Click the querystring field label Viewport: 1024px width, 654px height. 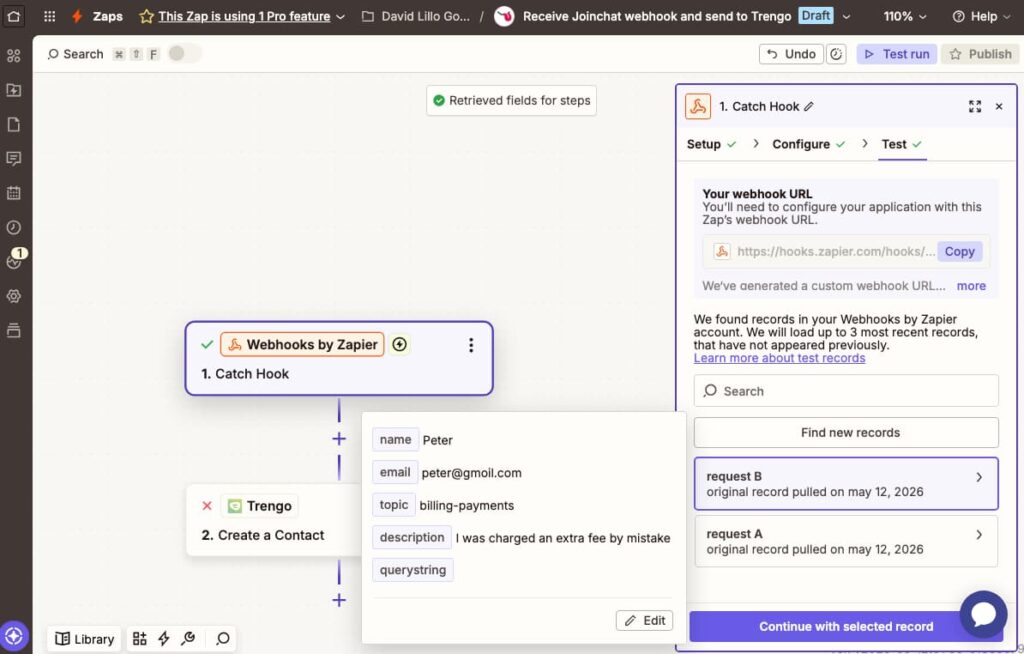[413, 570]
